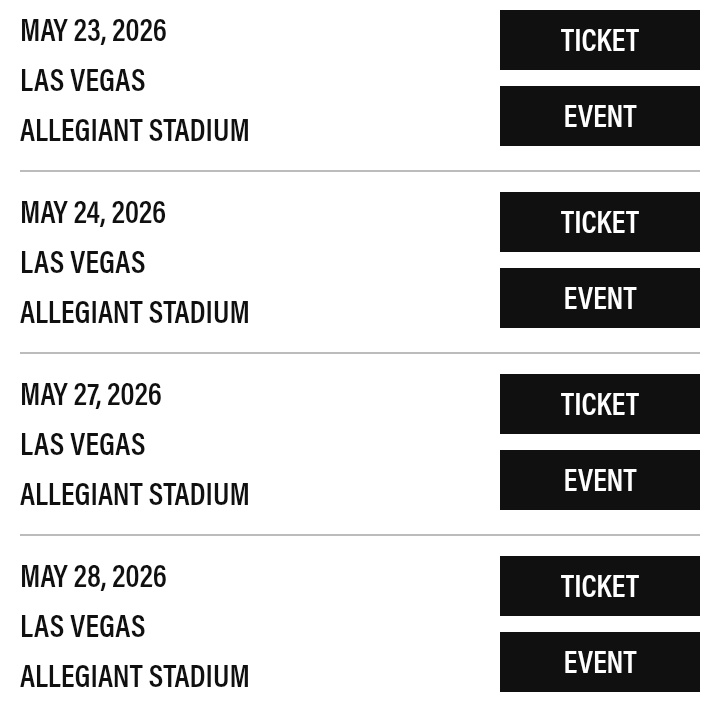Click the May 24, 2026 date text
720x709 pixels.
[93, 213]
